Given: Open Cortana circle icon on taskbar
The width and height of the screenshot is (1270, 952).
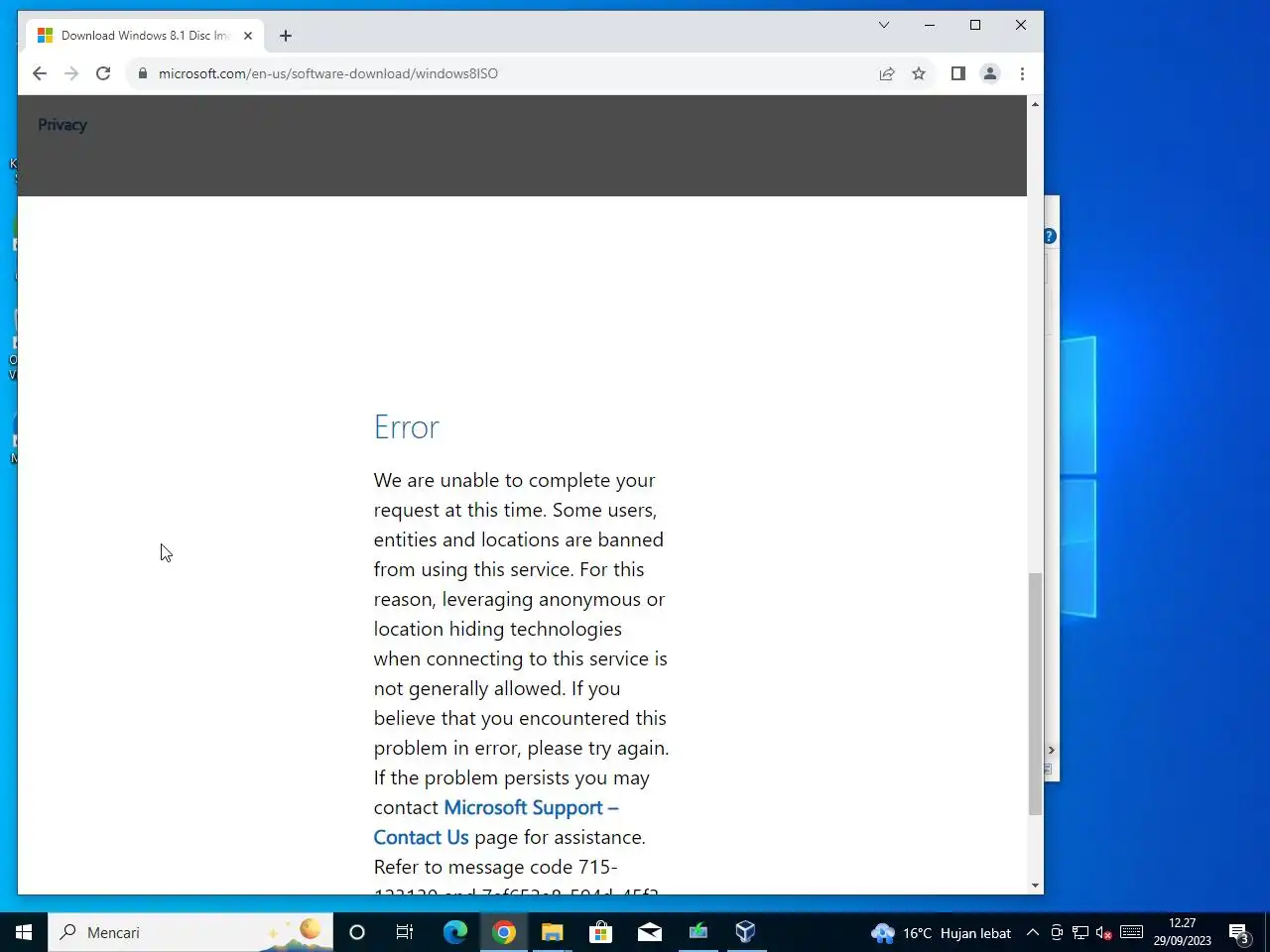Looking at the screenshot, I should 357,932.
